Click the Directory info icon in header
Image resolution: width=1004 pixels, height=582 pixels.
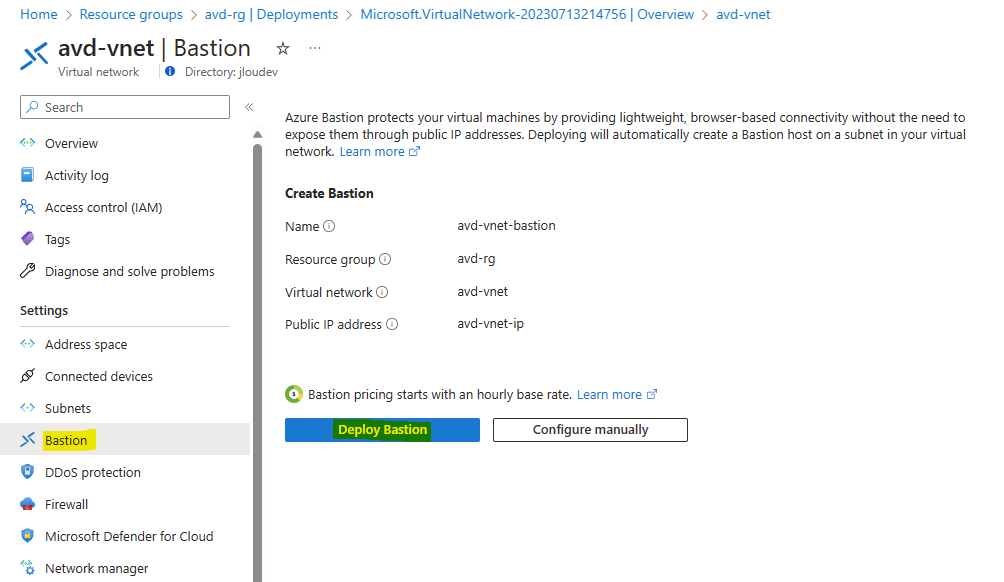click(170, 72)
